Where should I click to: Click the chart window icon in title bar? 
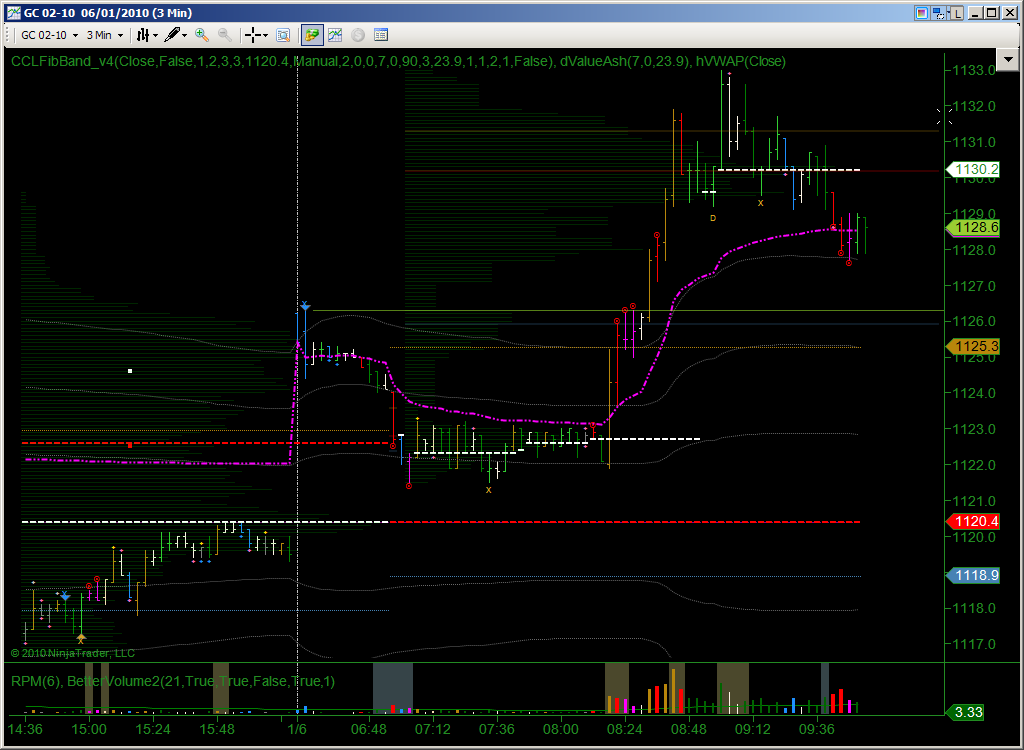click(x=14, y=12)
